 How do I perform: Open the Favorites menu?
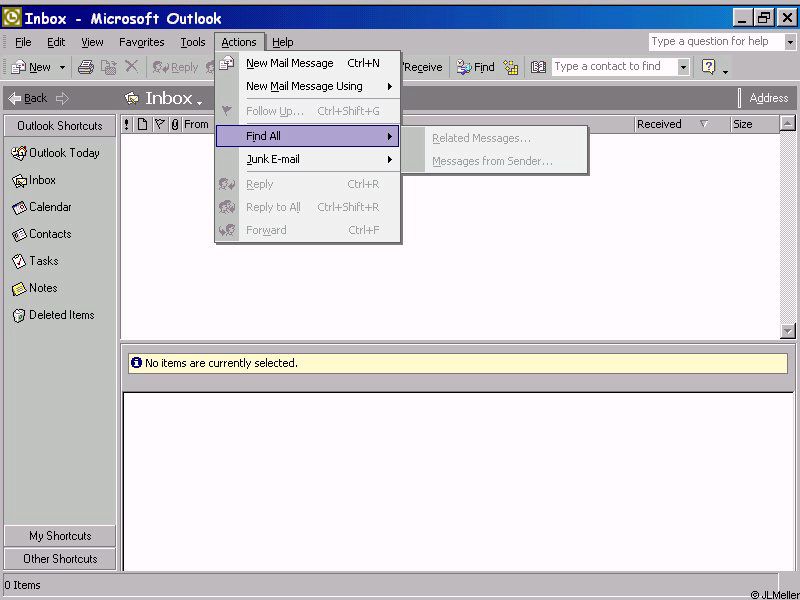click(x=141, y=42)
